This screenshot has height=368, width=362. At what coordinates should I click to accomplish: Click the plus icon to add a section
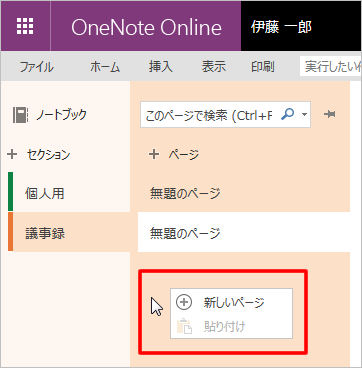12,154
